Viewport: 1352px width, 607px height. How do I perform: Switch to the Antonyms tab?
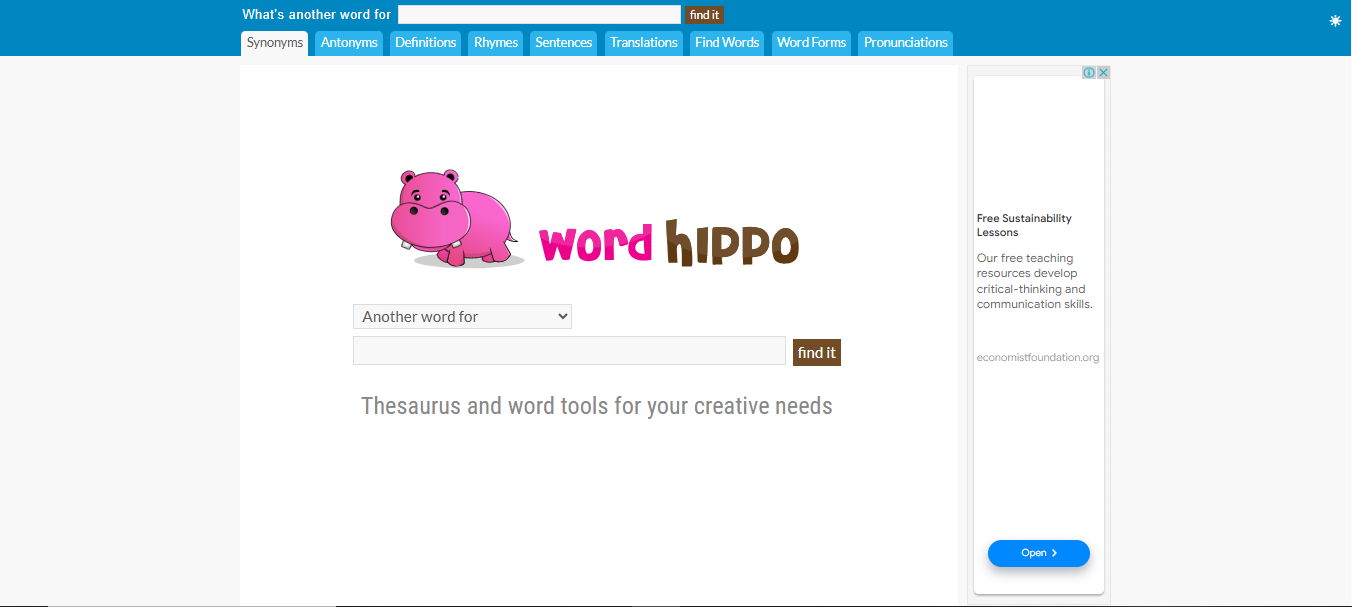349,43
